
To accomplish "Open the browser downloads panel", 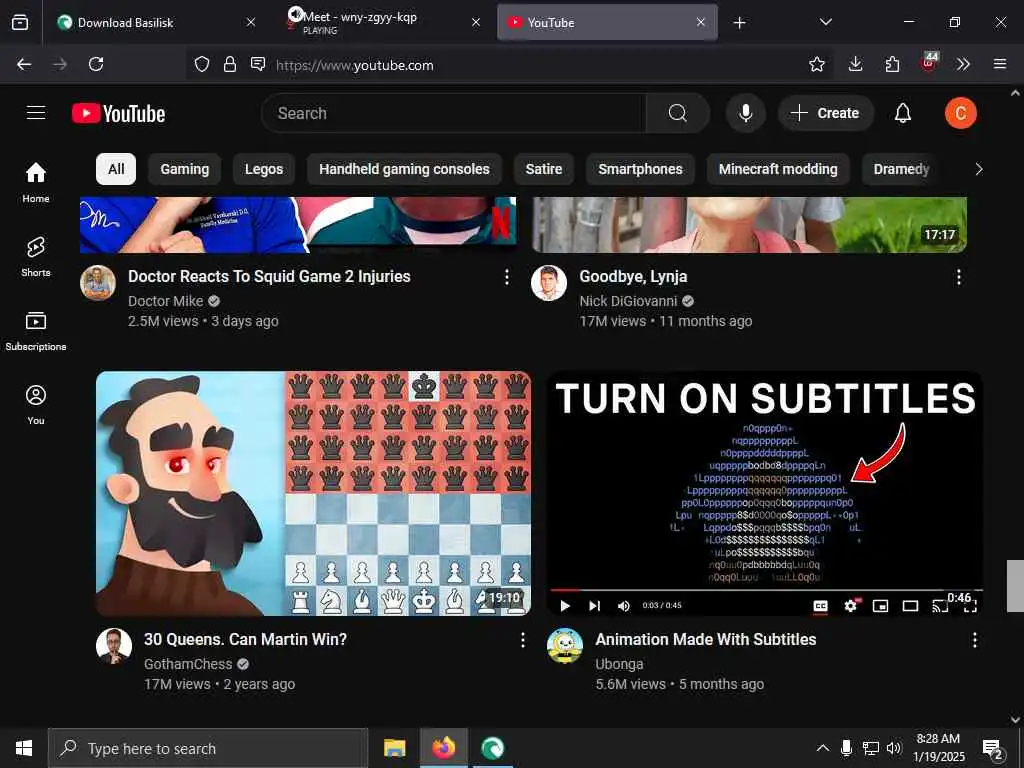I will 855,64.
